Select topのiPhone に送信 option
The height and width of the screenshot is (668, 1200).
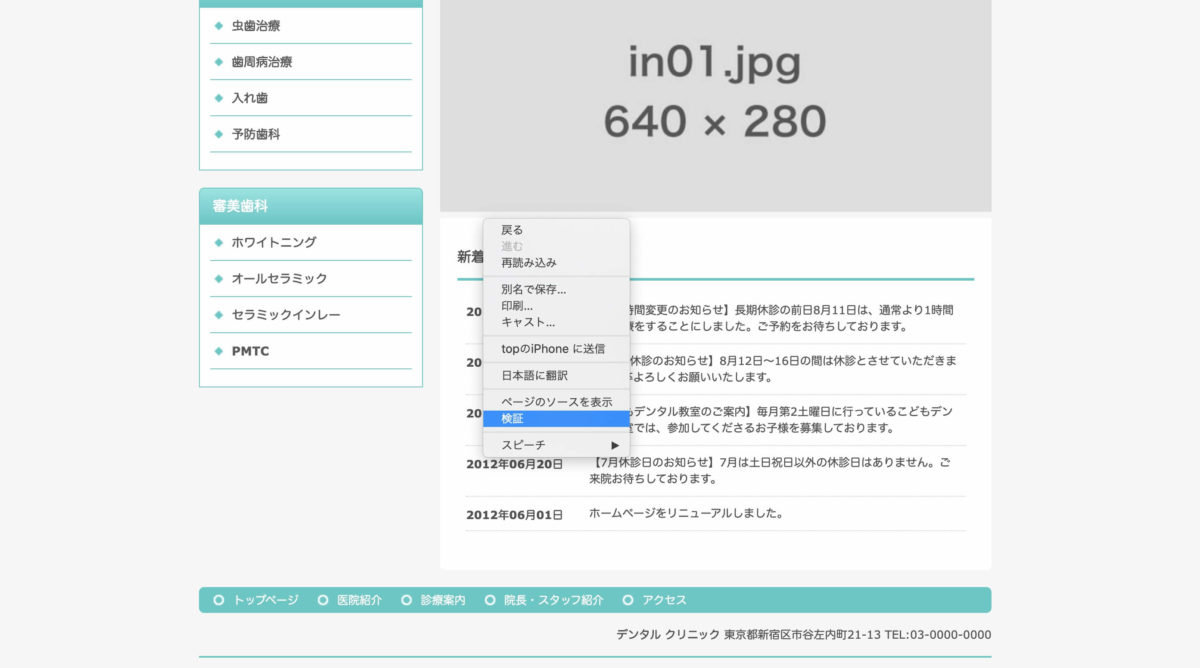tap(555, 349)
